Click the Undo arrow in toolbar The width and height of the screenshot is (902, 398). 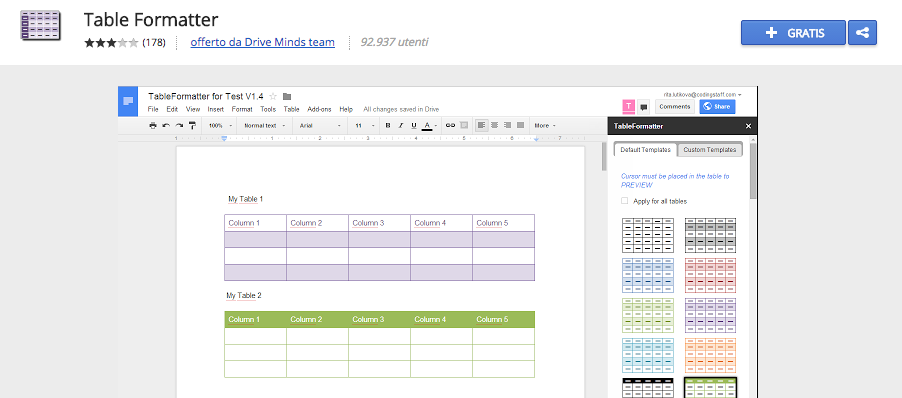(x=166, y=125)
